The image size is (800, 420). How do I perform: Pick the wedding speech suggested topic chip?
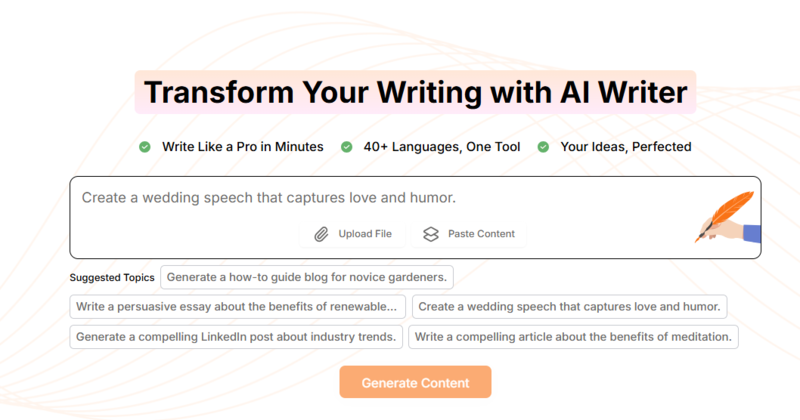[570, 306]
